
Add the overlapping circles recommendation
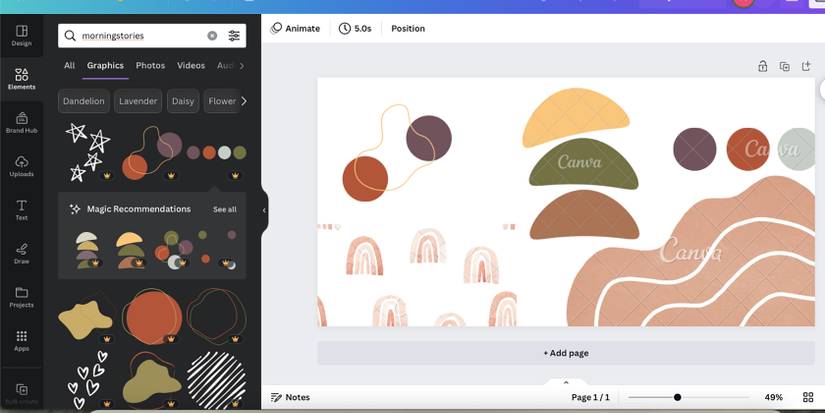pos(174,250)
